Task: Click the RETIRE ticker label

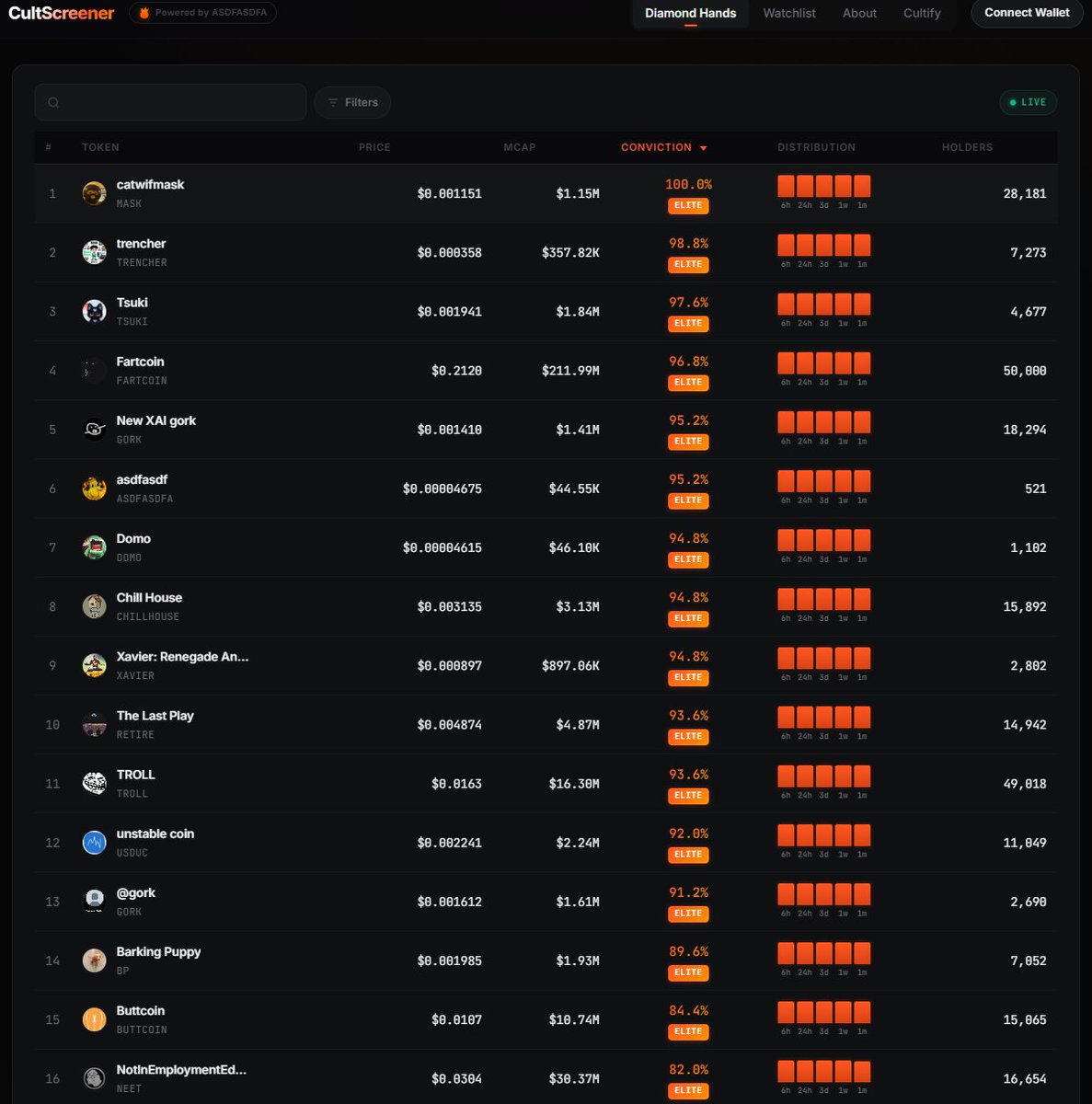Action: click(135, 734)
